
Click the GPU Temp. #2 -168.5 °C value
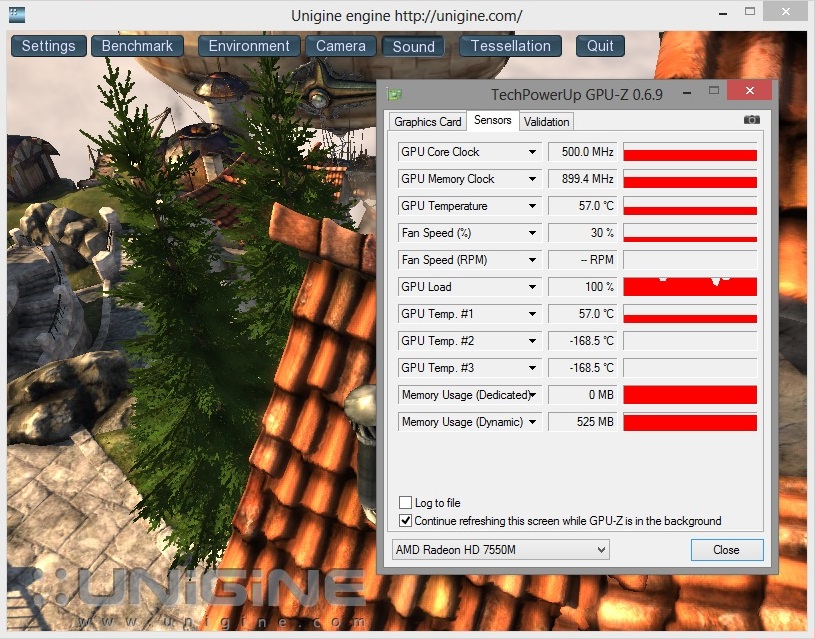click(583, 341)
